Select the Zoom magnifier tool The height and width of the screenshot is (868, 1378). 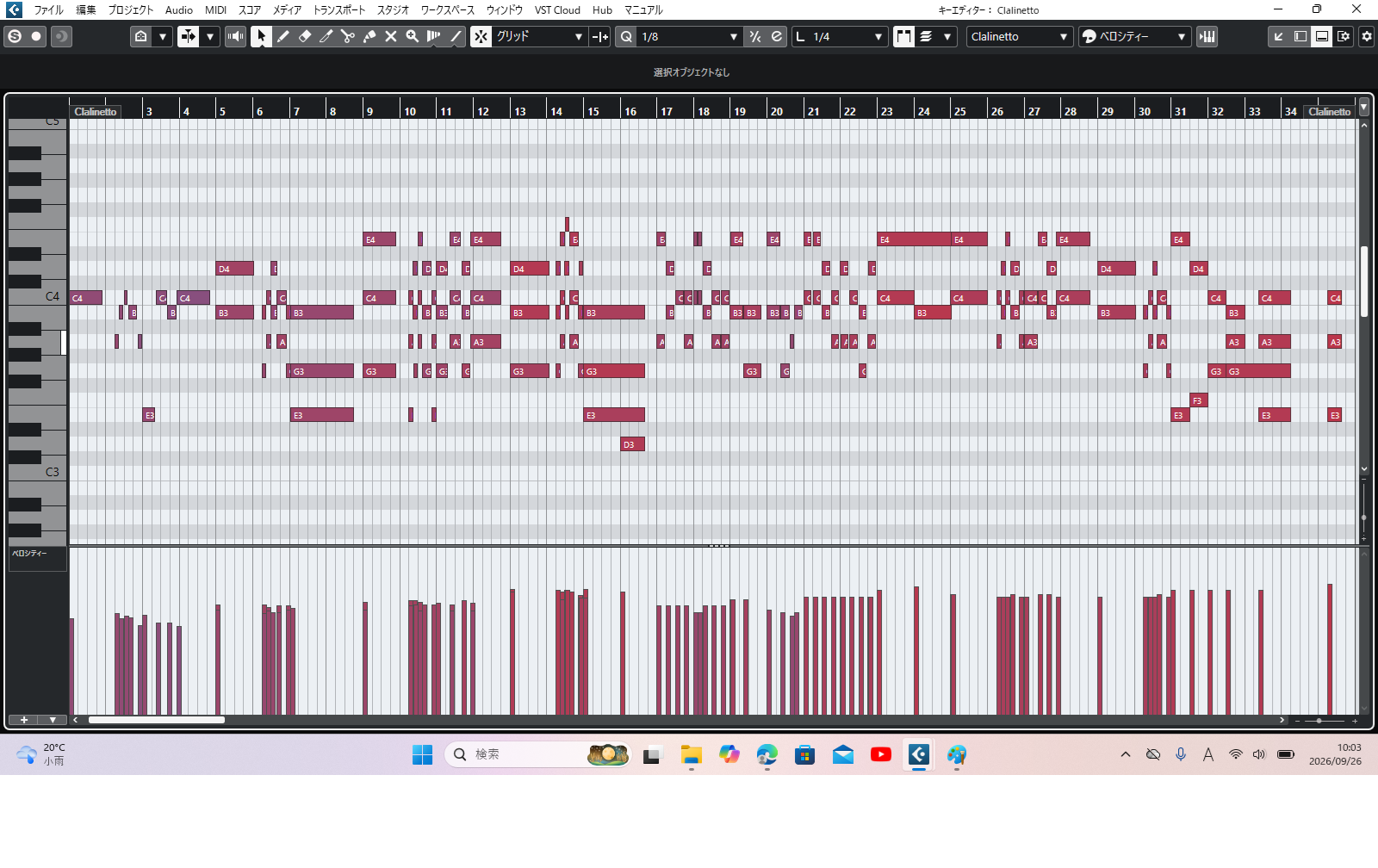coord(412,36)
